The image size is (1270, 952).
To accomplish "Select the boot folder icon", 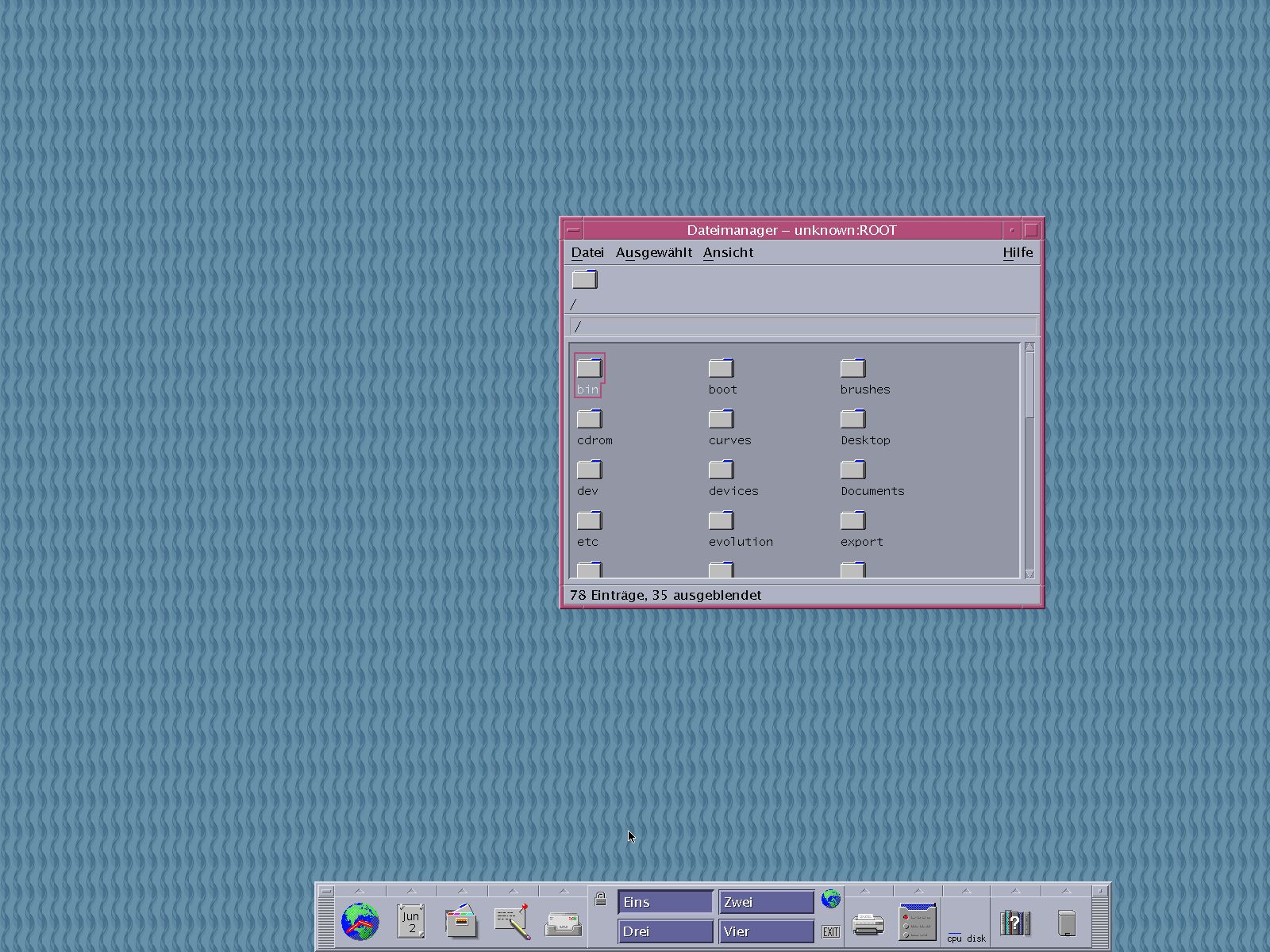I will pyautogui.click(x=722, y=368).
